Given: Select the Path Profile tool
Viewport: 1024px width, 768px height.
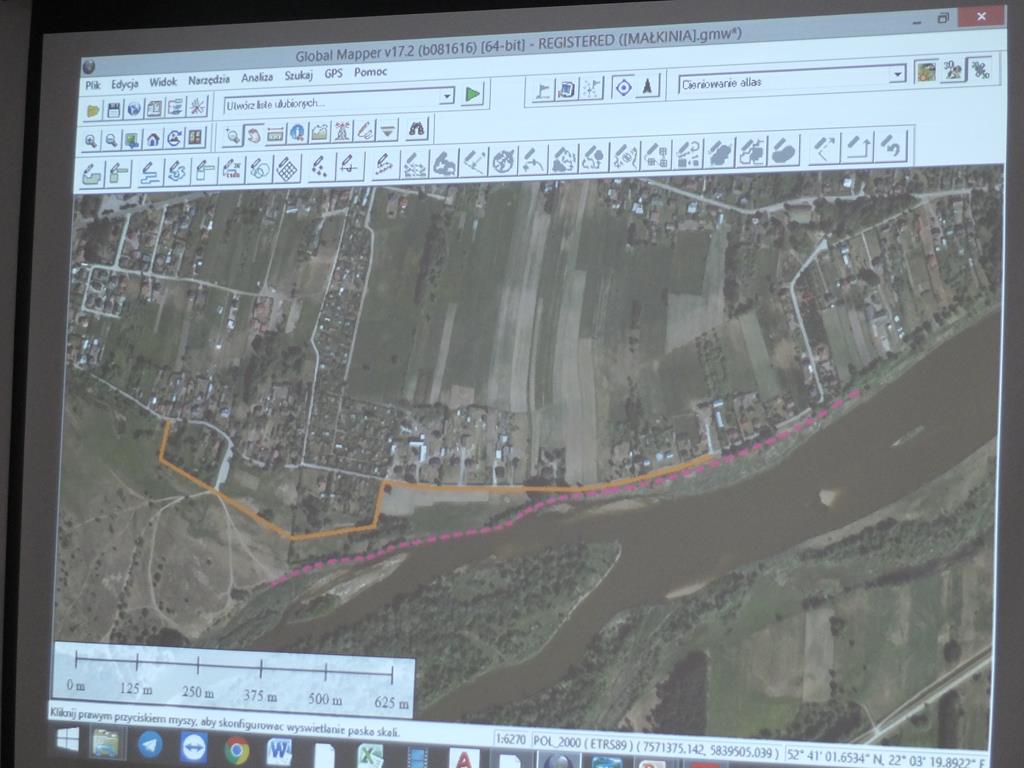Looking at the screenshot, I should (319, 133).
